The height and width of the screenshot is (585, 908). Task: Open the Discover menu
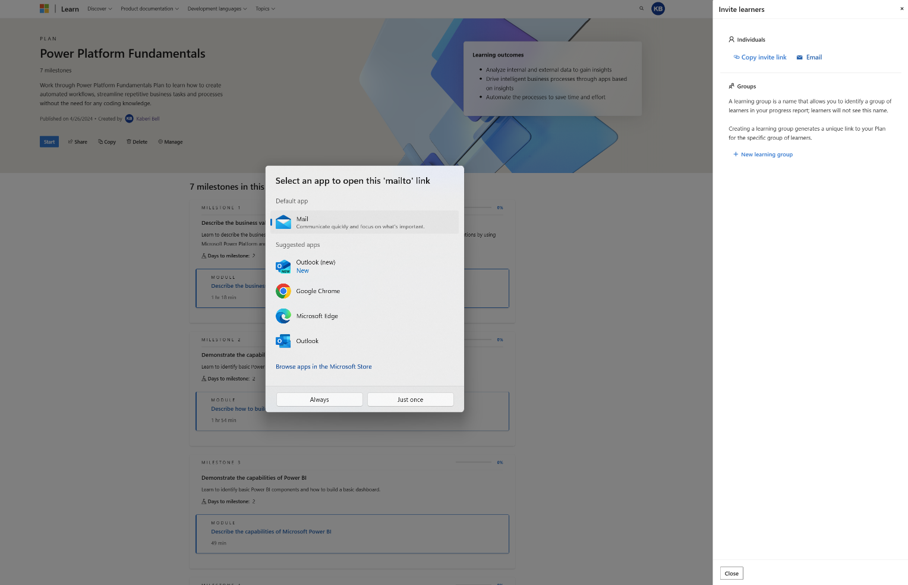pos(95,8)
